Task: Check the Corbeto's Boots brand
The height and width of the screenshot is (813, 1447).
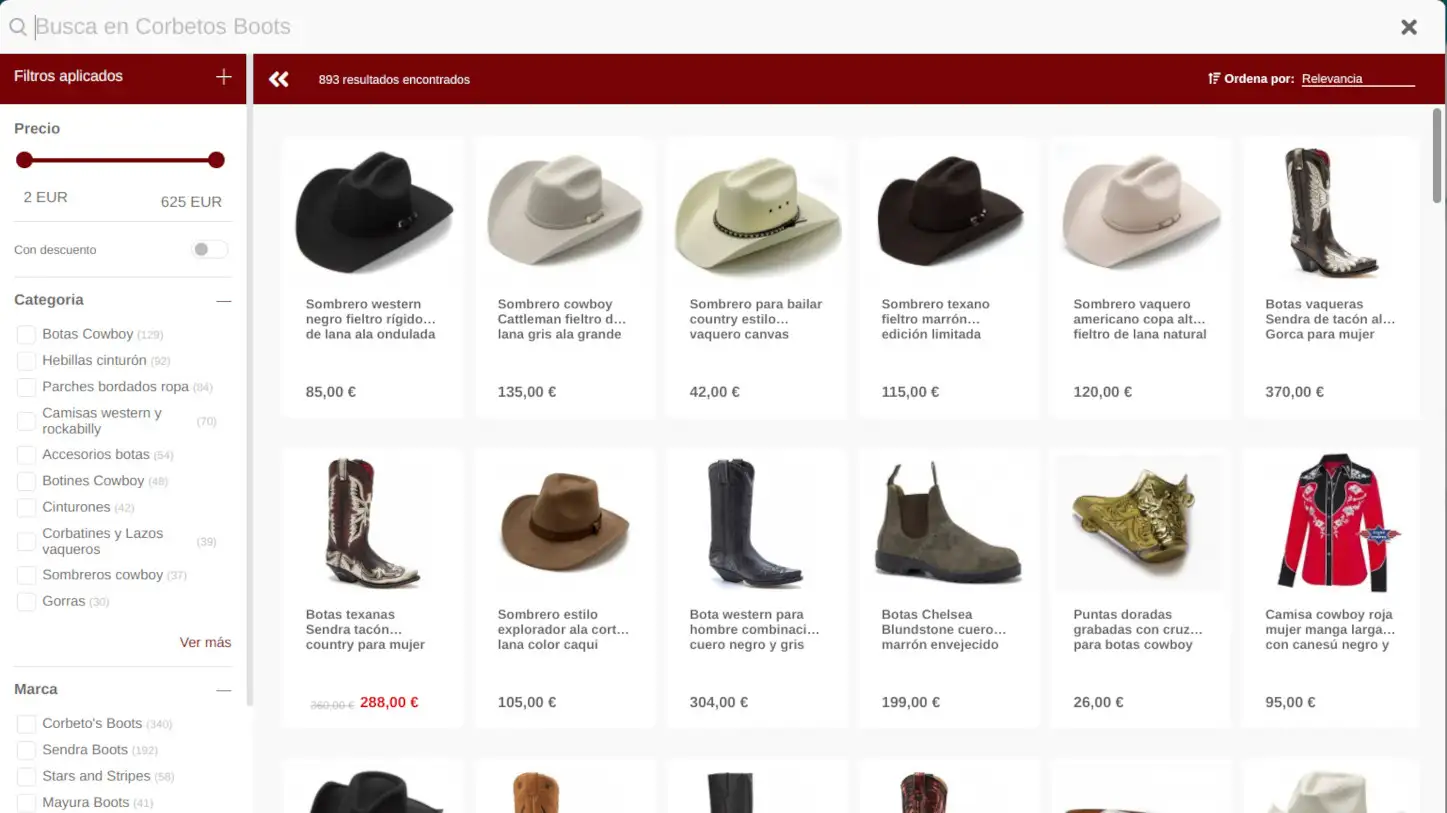Action: coord(26,723)
